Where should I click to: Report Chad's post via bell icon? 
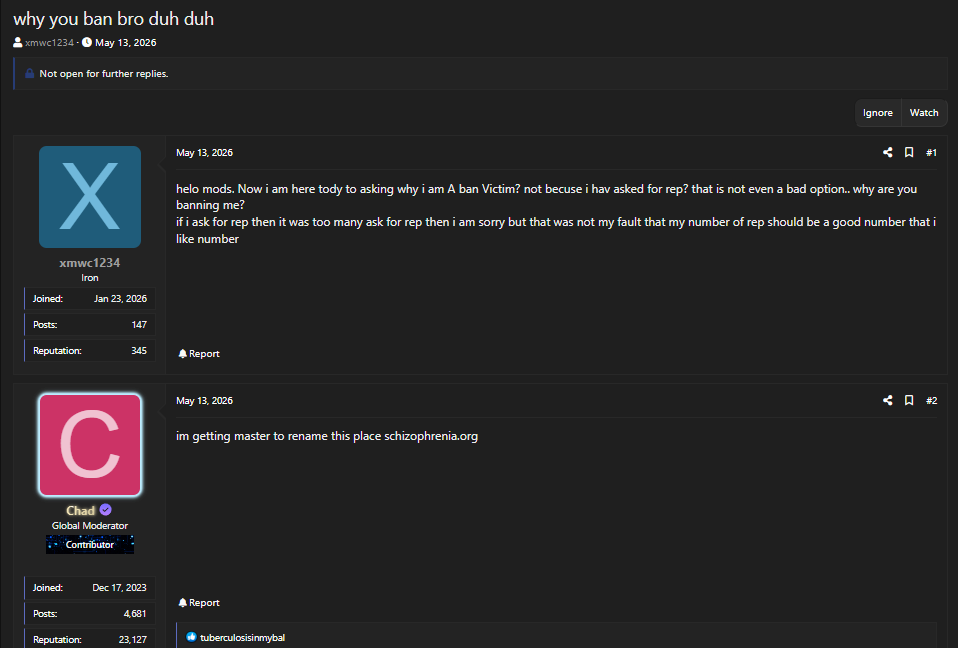[x=182, y=602]
